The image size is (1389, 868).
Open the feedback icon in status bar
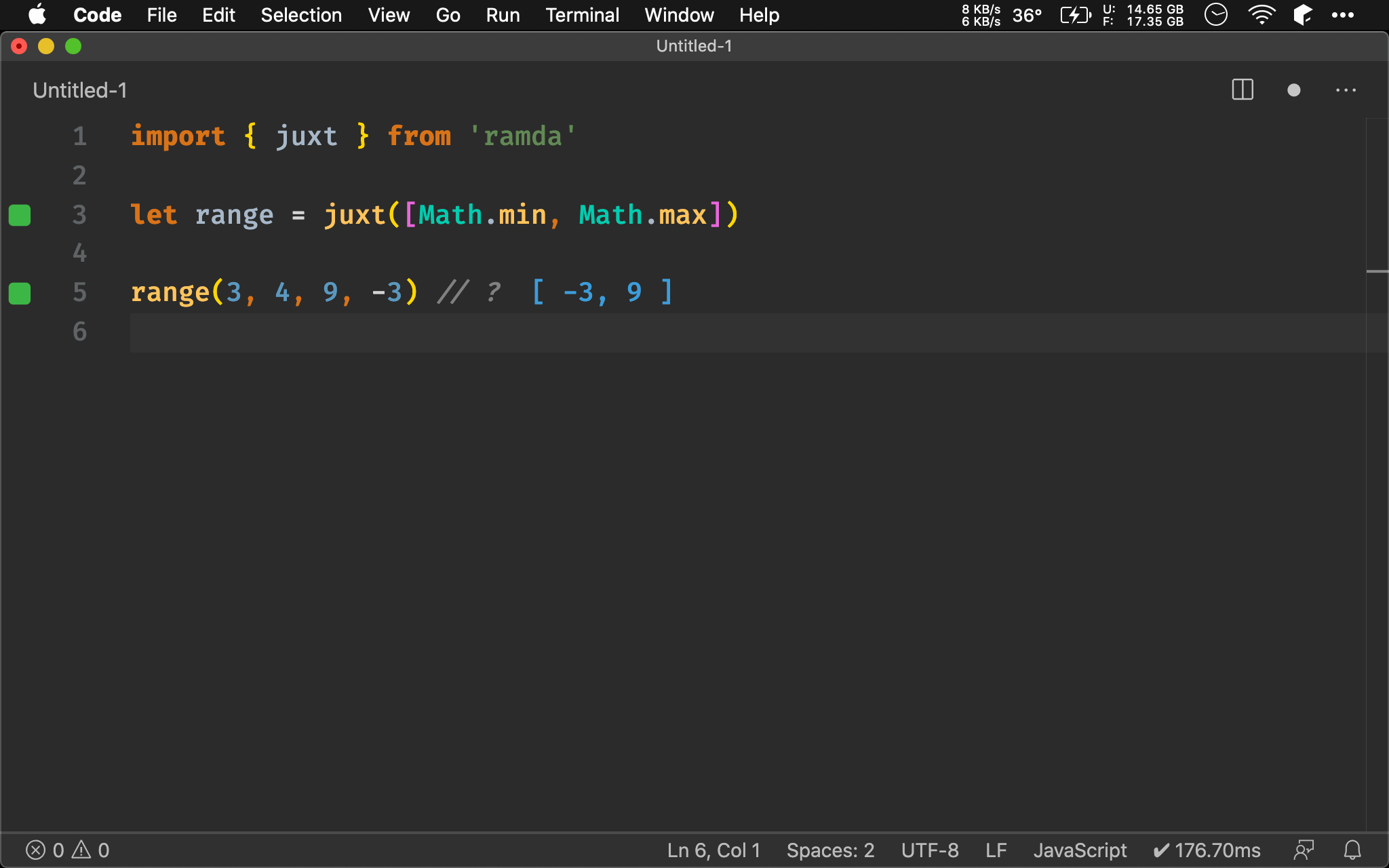coord(1304,850)
